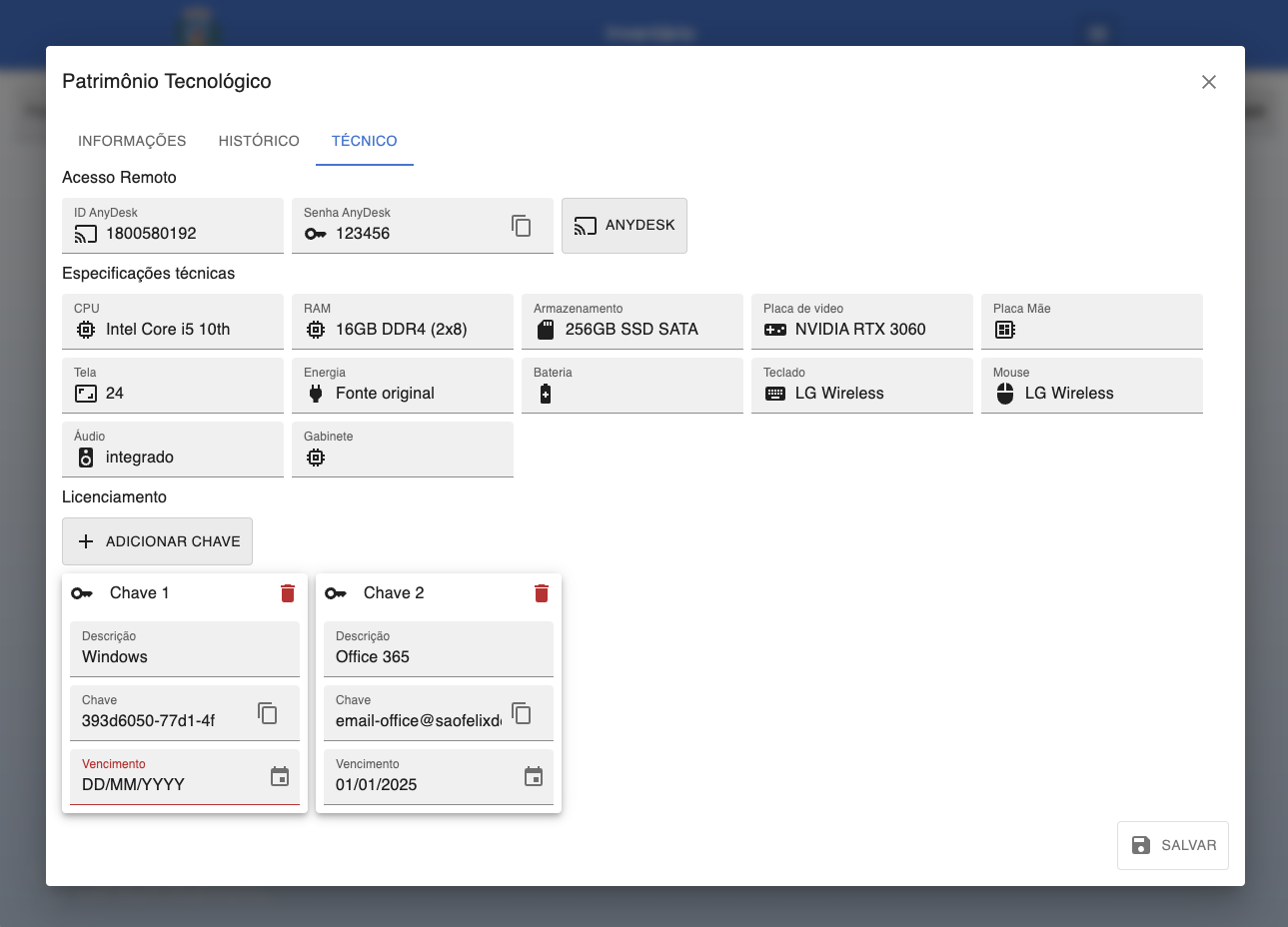Open calendar picker for Chave 1 Vencimento
The image size is (1288, 927).
pos(280,776)
